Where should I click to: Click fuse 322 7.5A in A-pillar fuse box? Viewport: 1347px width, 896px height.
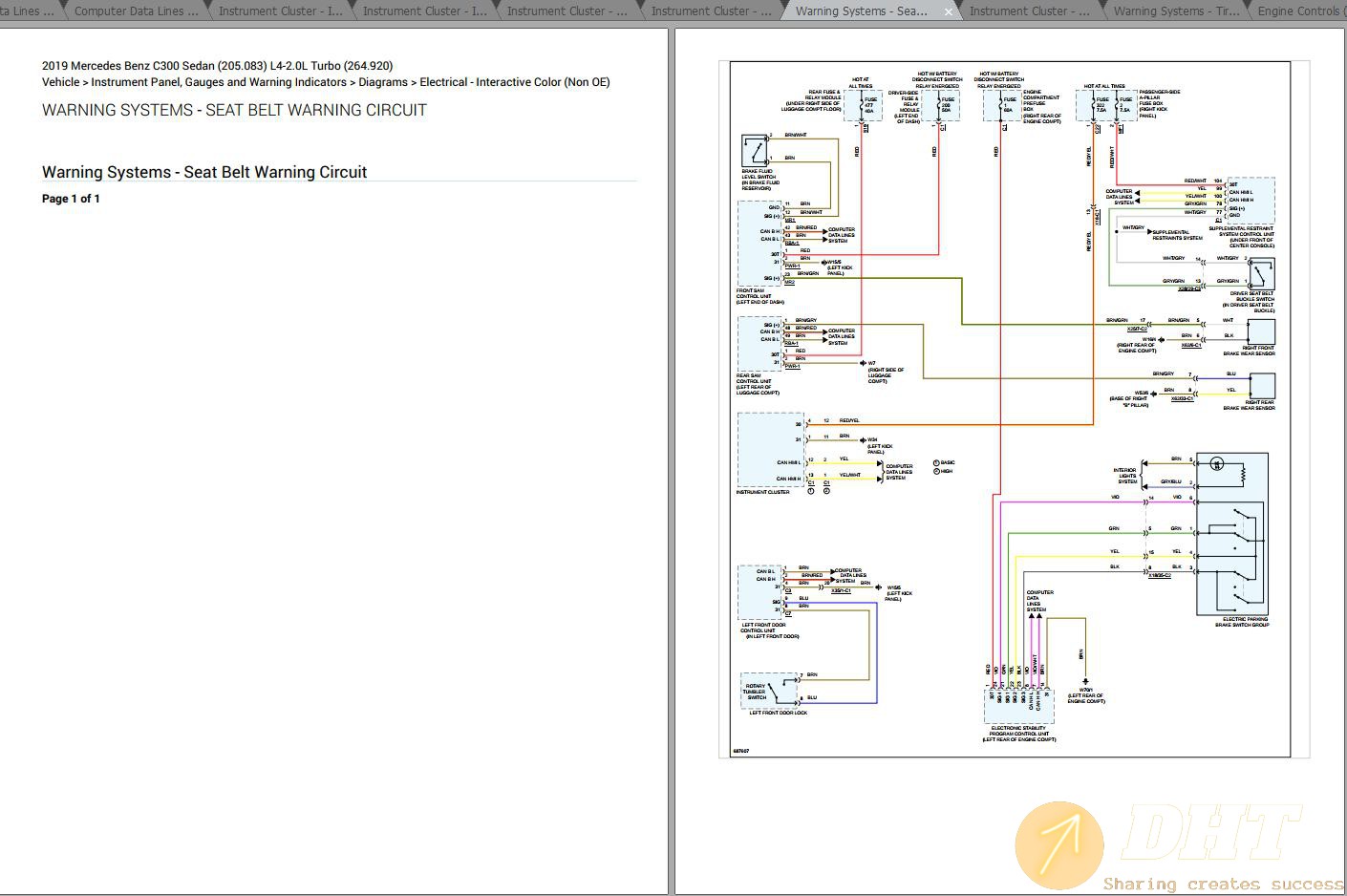tap(1101, 105)
